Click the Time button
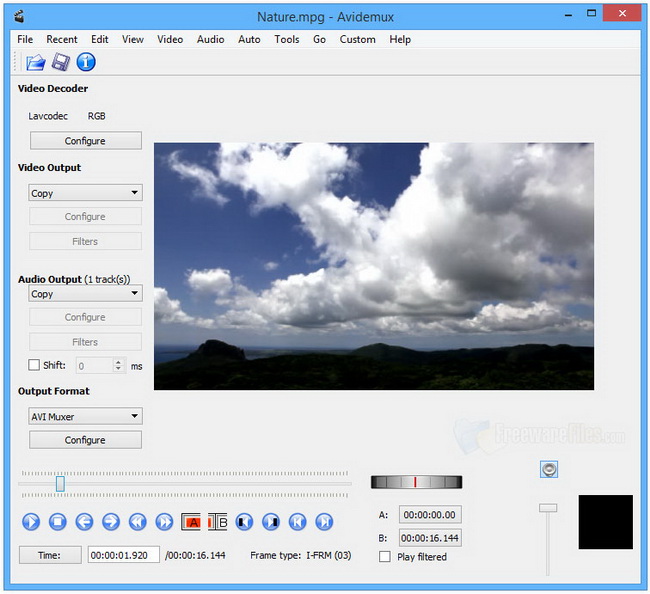This screenshot has width=650, height=594. click(x=50, y=555)
